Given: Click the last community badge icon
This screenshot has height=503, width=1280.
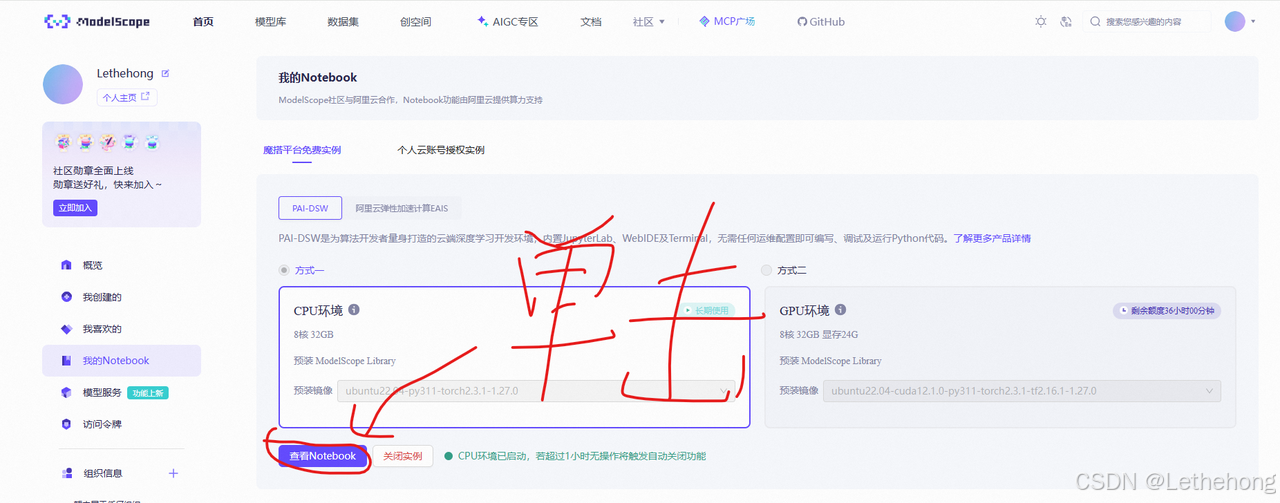Looking at the screenshot, I should pos(152,142).
